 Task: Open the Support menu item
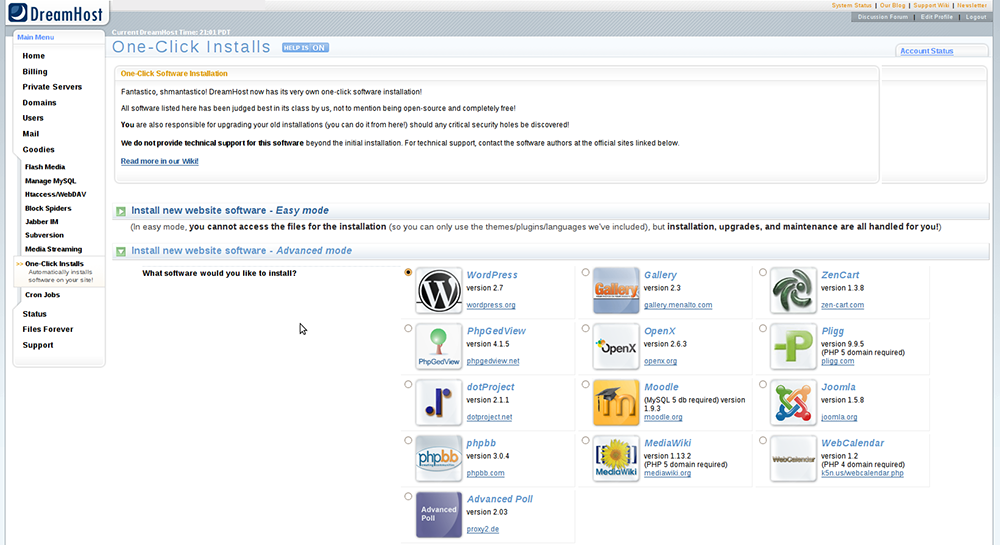click(38, 345)
